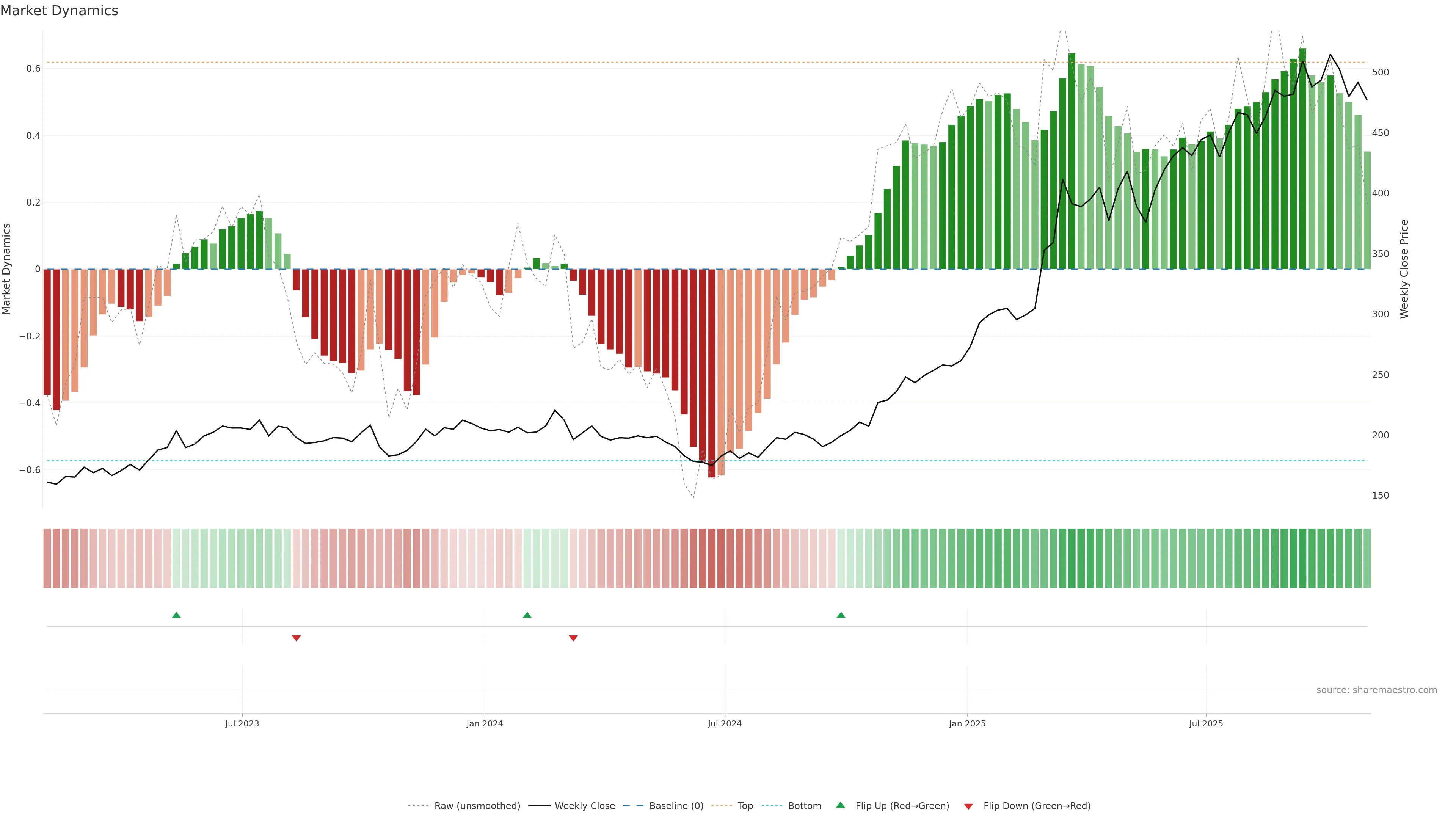Click the first red Flip Down triangle marker
Viewport: 1456px width, 819px height.
coord(296,638)
